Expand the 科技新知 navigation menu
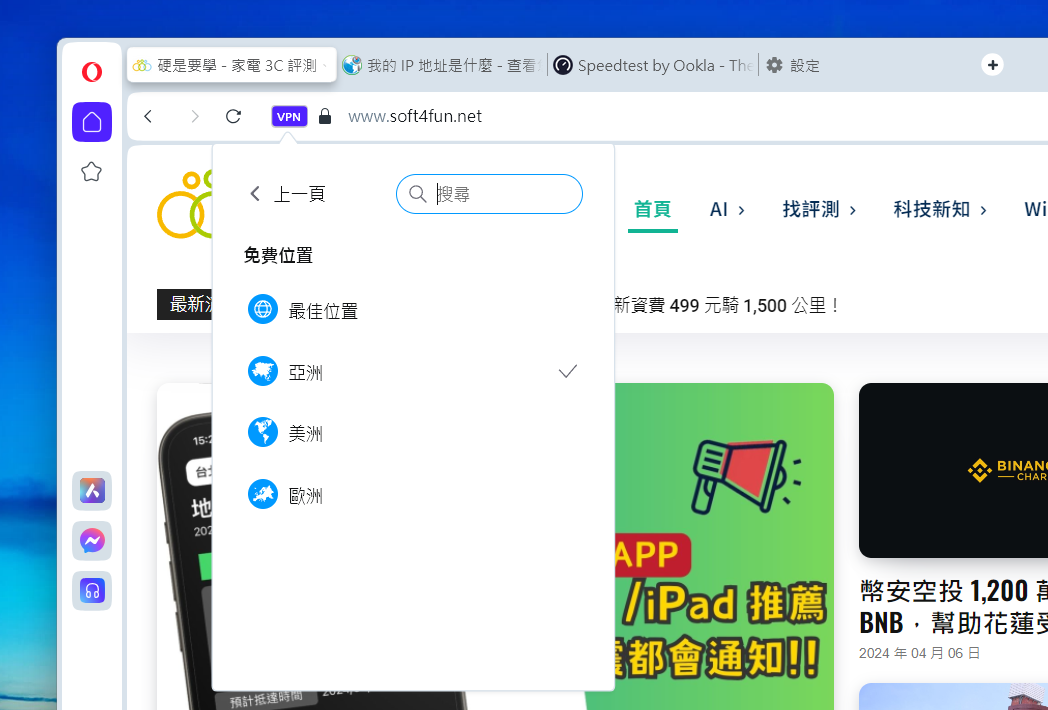1048x710 pixels. click(x=939, y=209)
